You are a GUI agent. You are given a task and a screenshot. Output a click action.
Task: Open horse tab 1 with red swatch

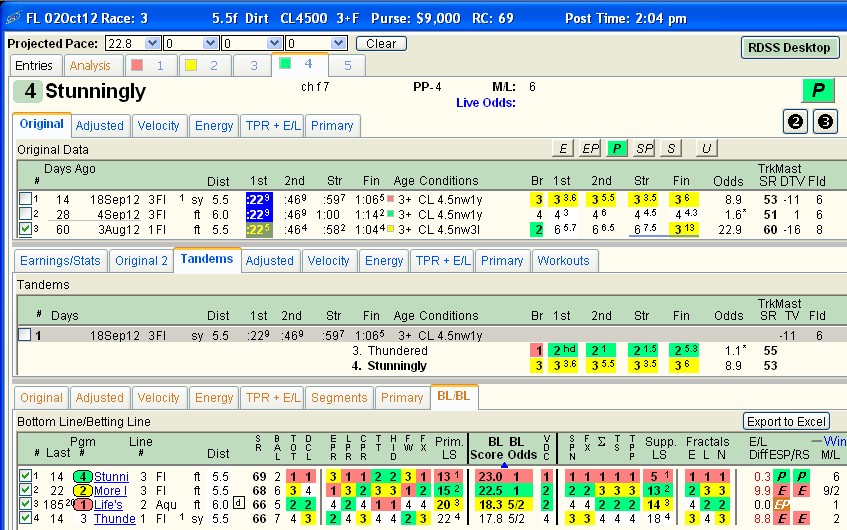pos(149,65)
